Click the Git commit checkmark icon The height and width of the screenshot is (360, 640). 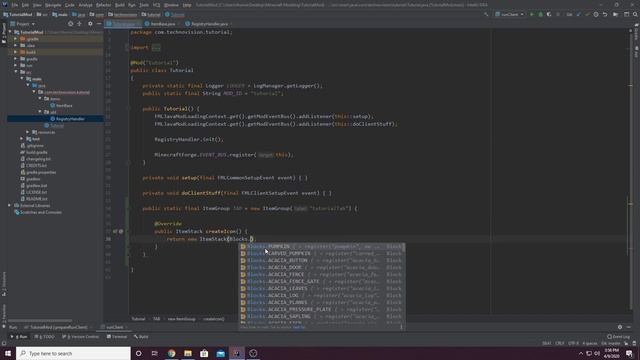pyautogui.click(x=587, y=14)
